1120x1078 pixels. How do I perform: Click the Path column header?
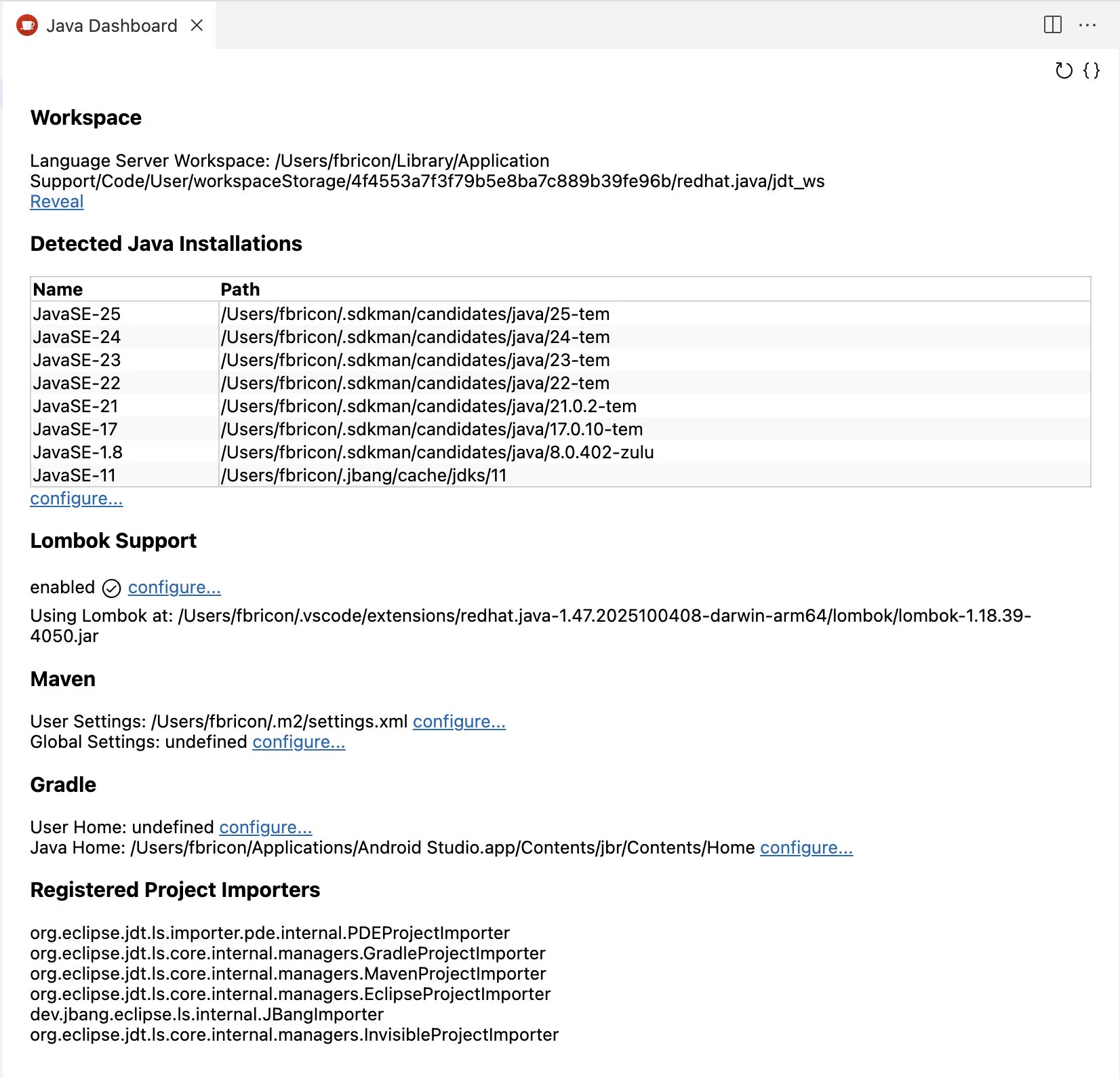tap(655, 290)
